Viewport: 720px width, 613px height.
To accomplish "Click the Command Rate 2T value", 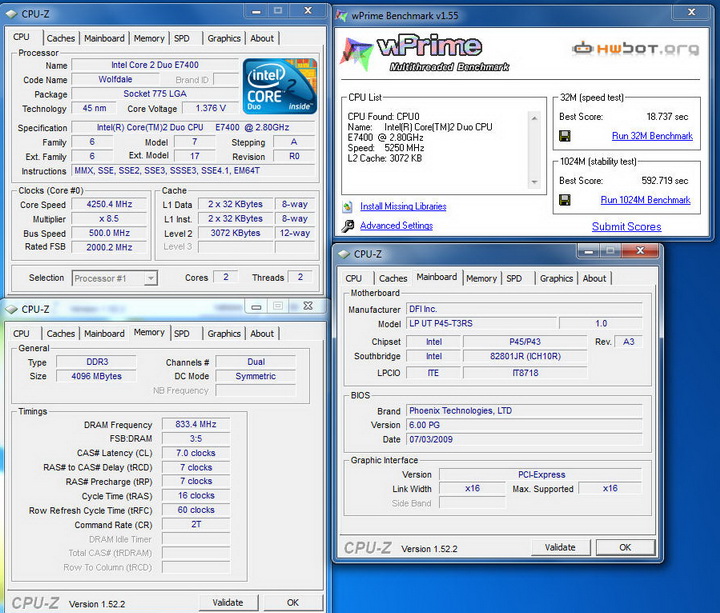I will pos(196,524).
